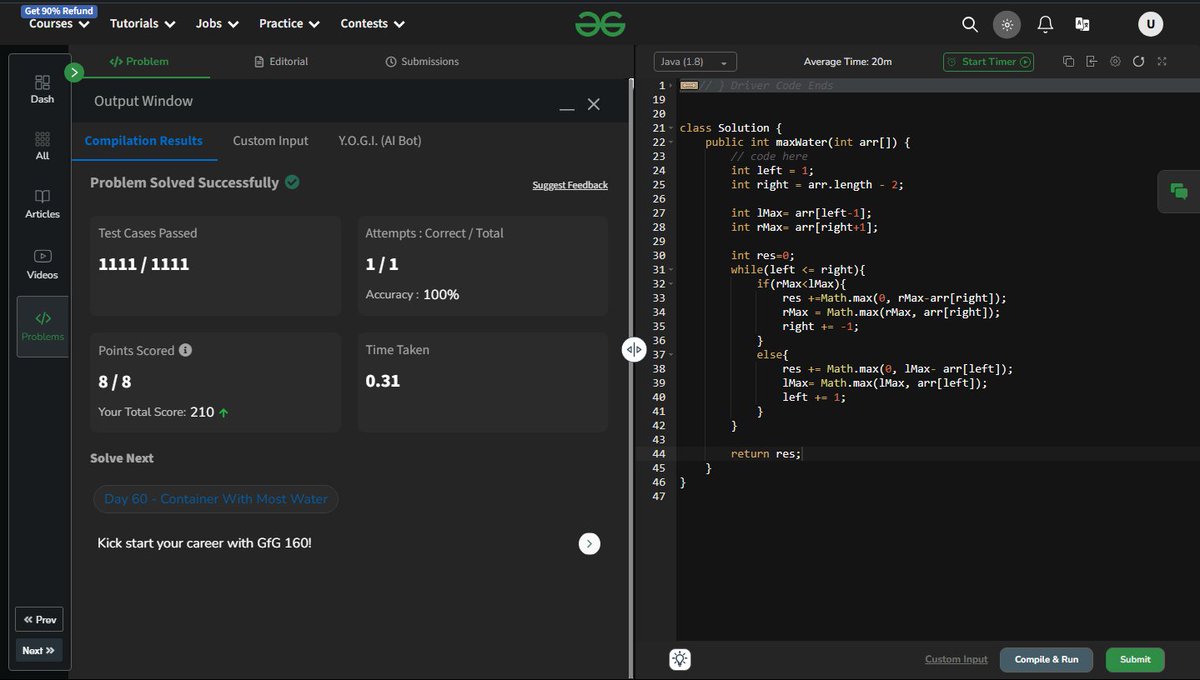Viewport: 1200px width, 680px height.
Task: Click the Compile & Run button
Action: click(x=1047, y=659)
